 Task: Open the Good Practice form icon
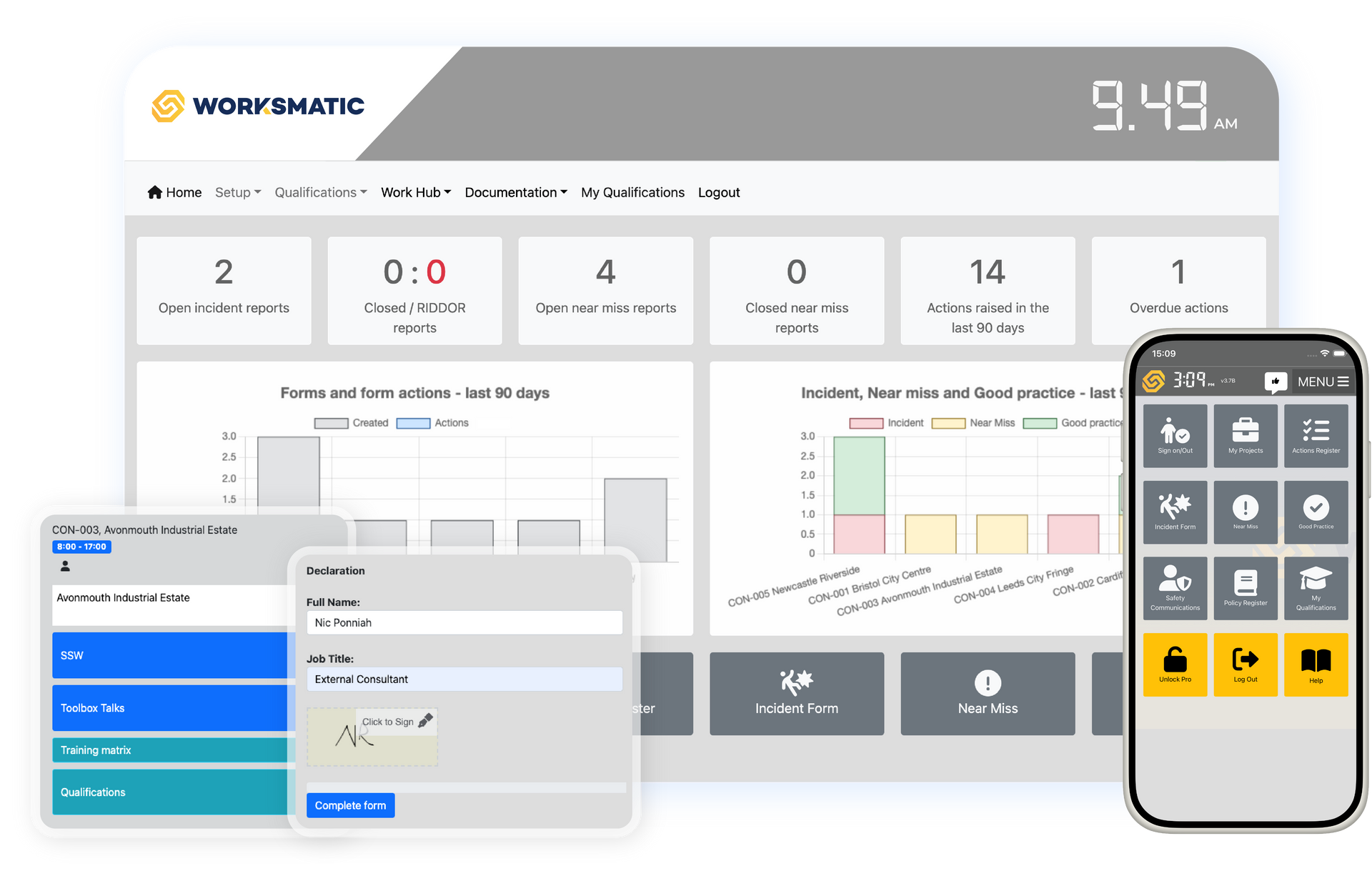[x=1316, y=512]
